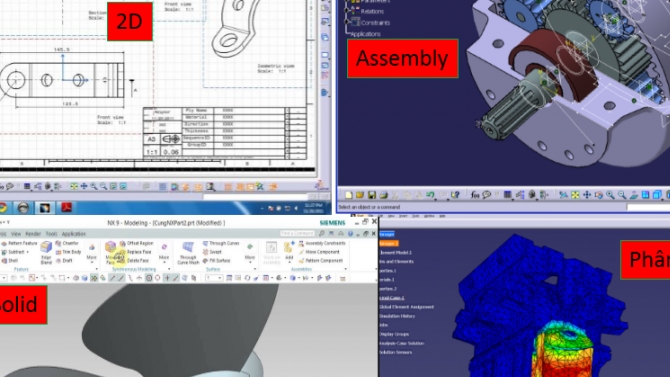
Task: Click Undo arrow in Assembly window toolbar
Action: [430, 195]
